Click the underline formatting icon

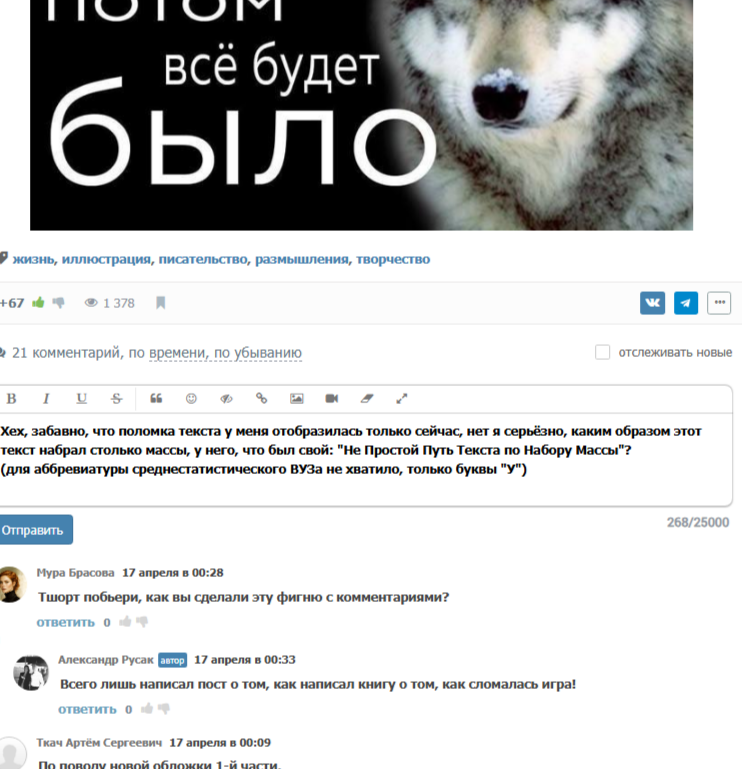tap(81, 399)
